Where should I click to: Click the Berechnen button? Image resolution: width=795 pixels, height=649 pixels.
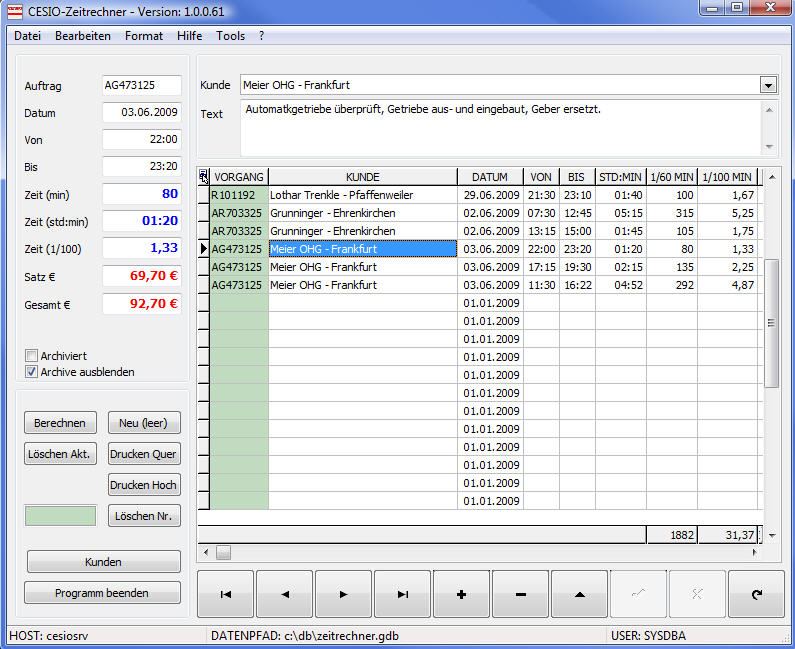click(x=60, y=423)
